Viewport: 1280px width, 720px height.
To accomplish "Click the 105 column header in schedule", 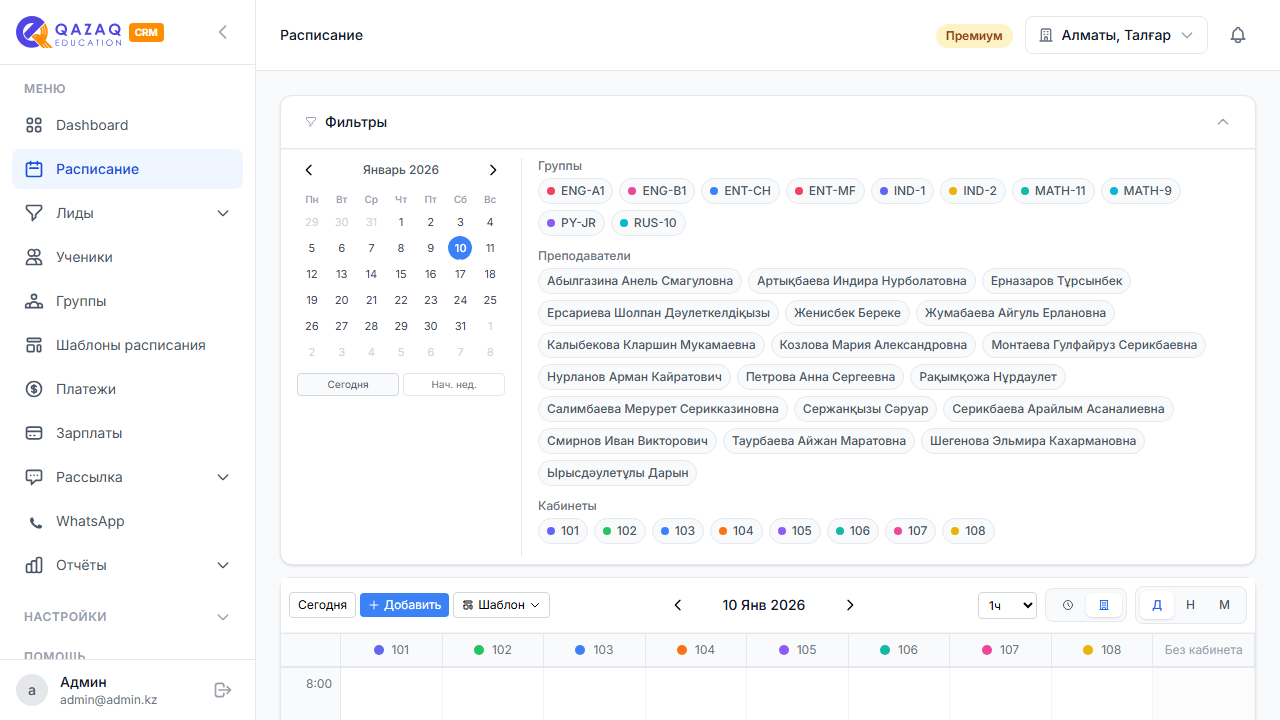I will pyautogui.click(x=797, y=650).
